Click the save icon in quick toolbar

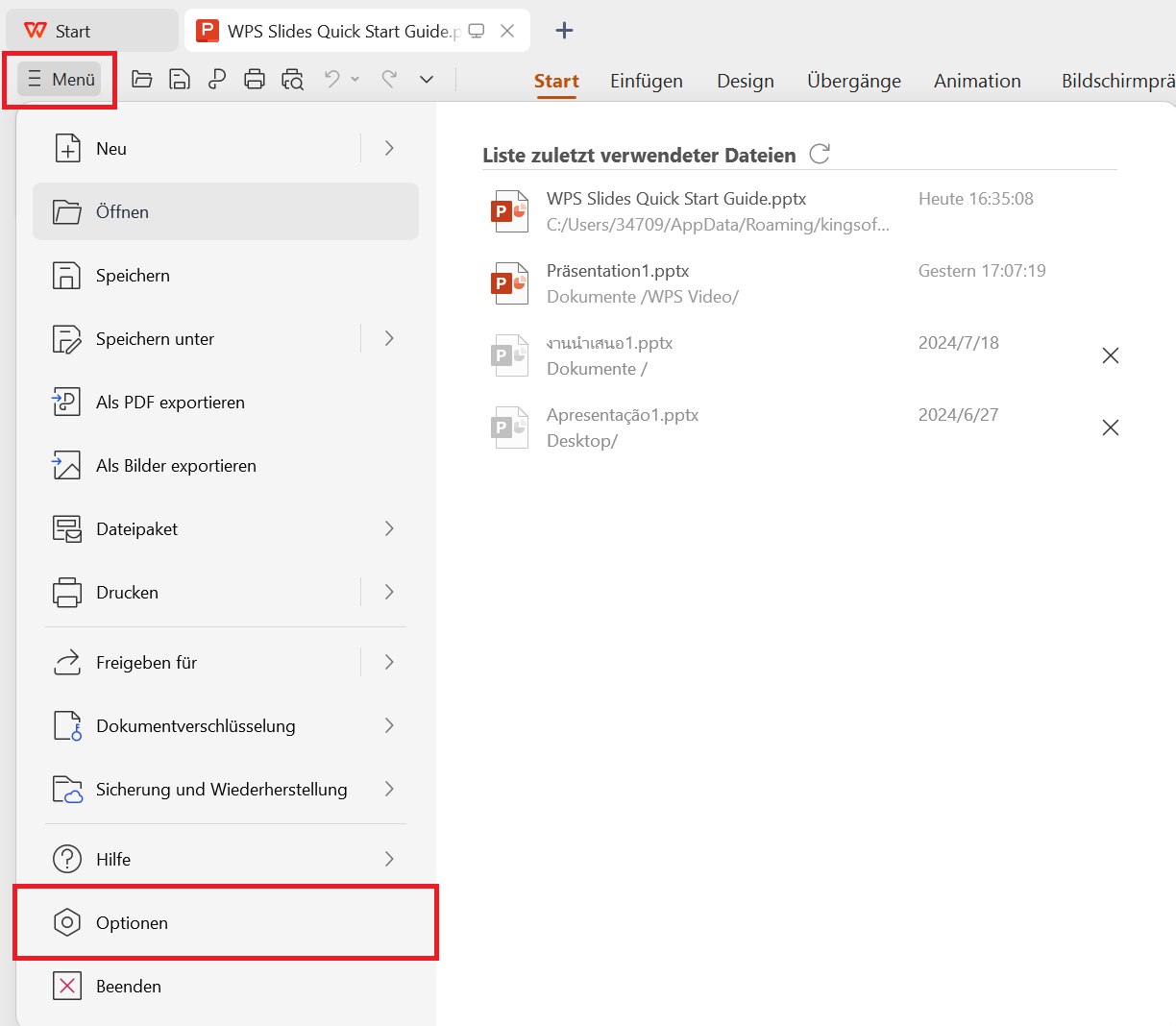(180, 80)
